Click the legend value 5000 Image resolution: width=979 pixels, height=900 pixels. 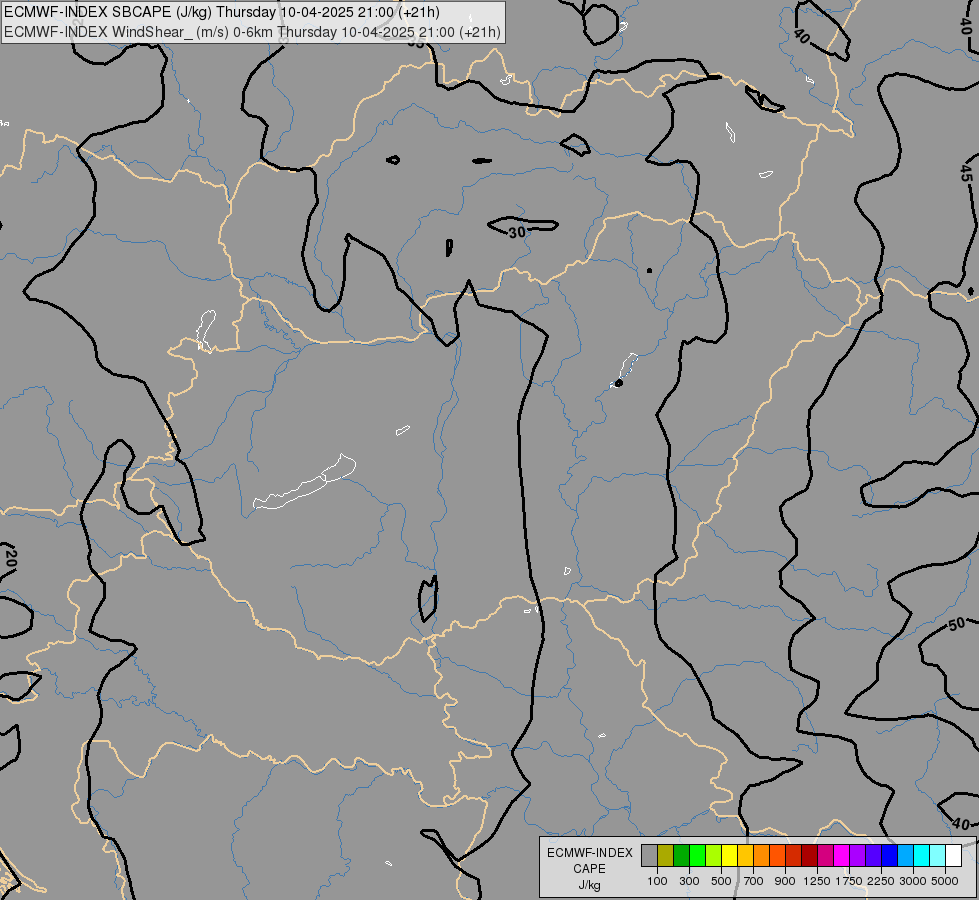(945, 881)
